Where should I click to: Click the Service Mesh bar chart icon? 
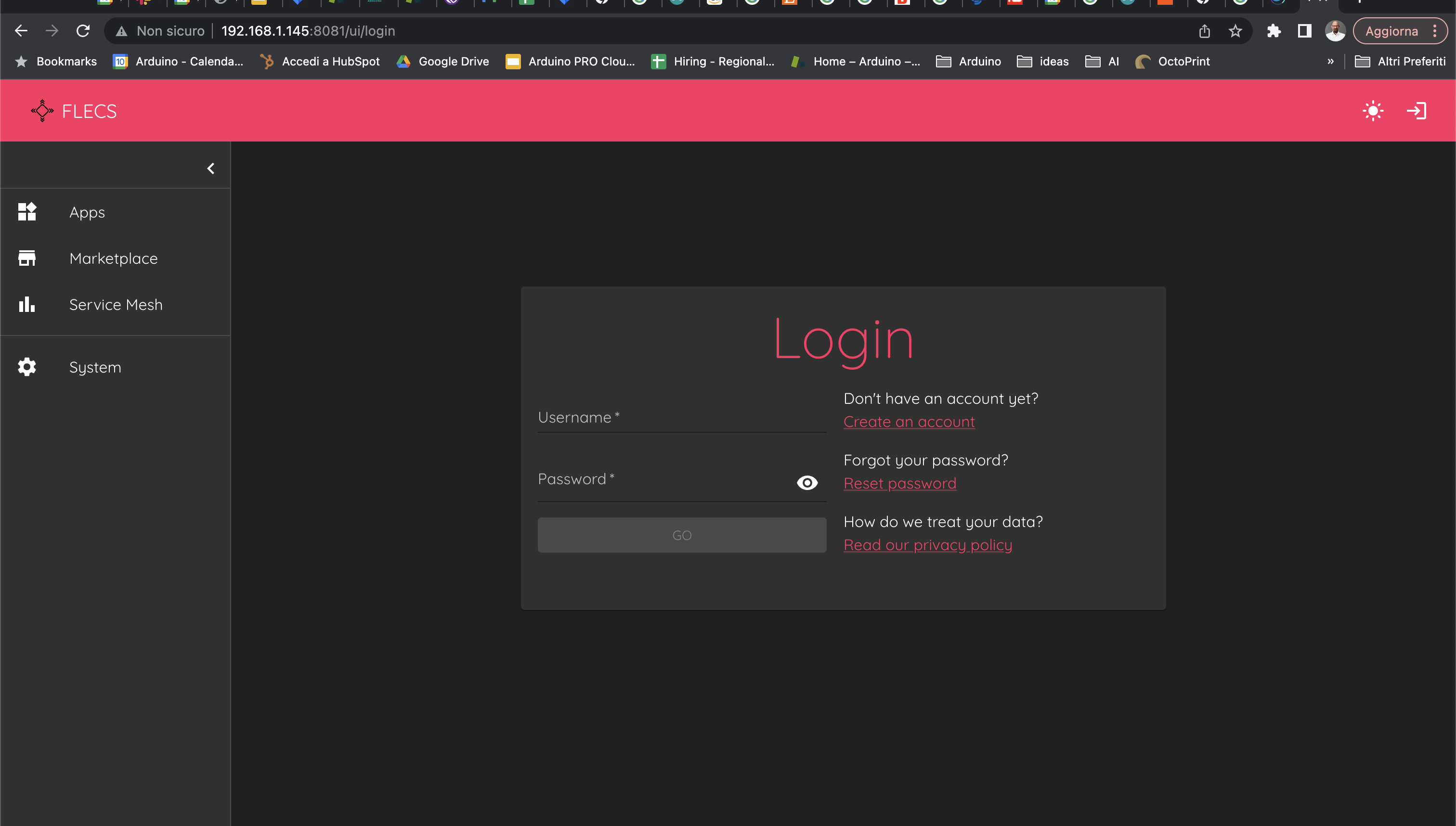tap(26, 305)
